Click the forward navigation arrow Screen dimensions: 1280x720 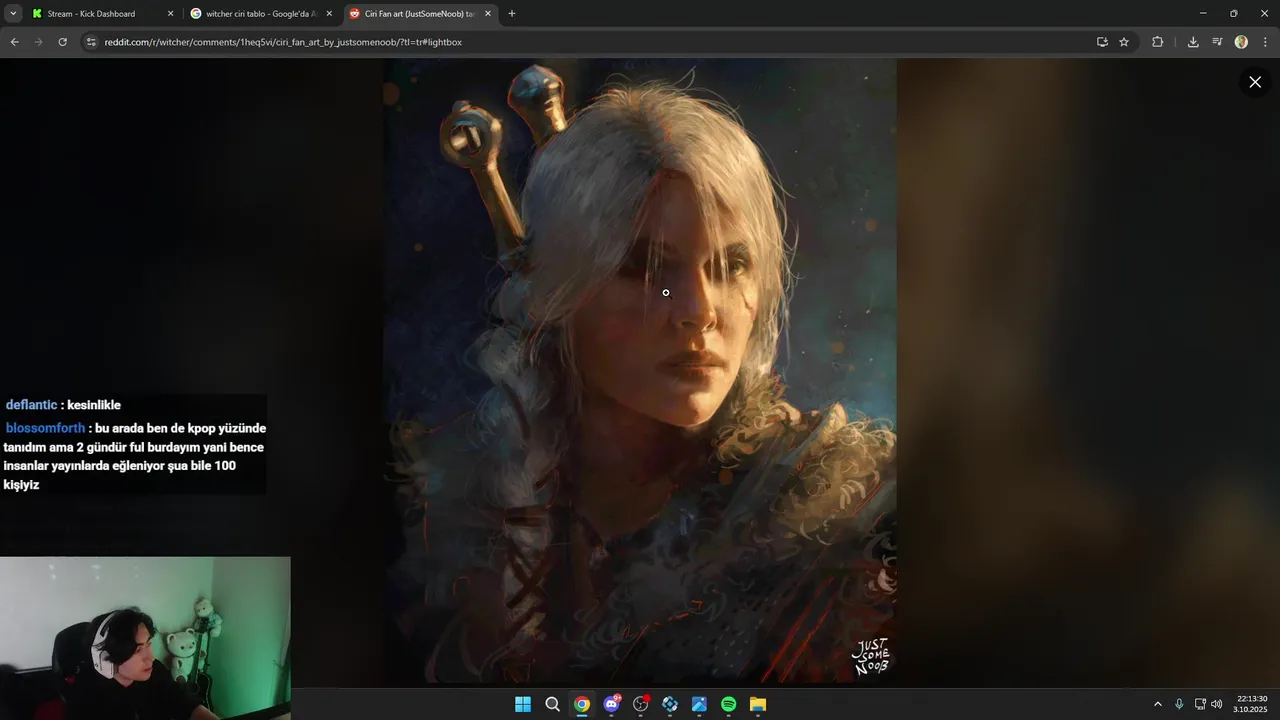pyautogui.click(x=38, y=42)
